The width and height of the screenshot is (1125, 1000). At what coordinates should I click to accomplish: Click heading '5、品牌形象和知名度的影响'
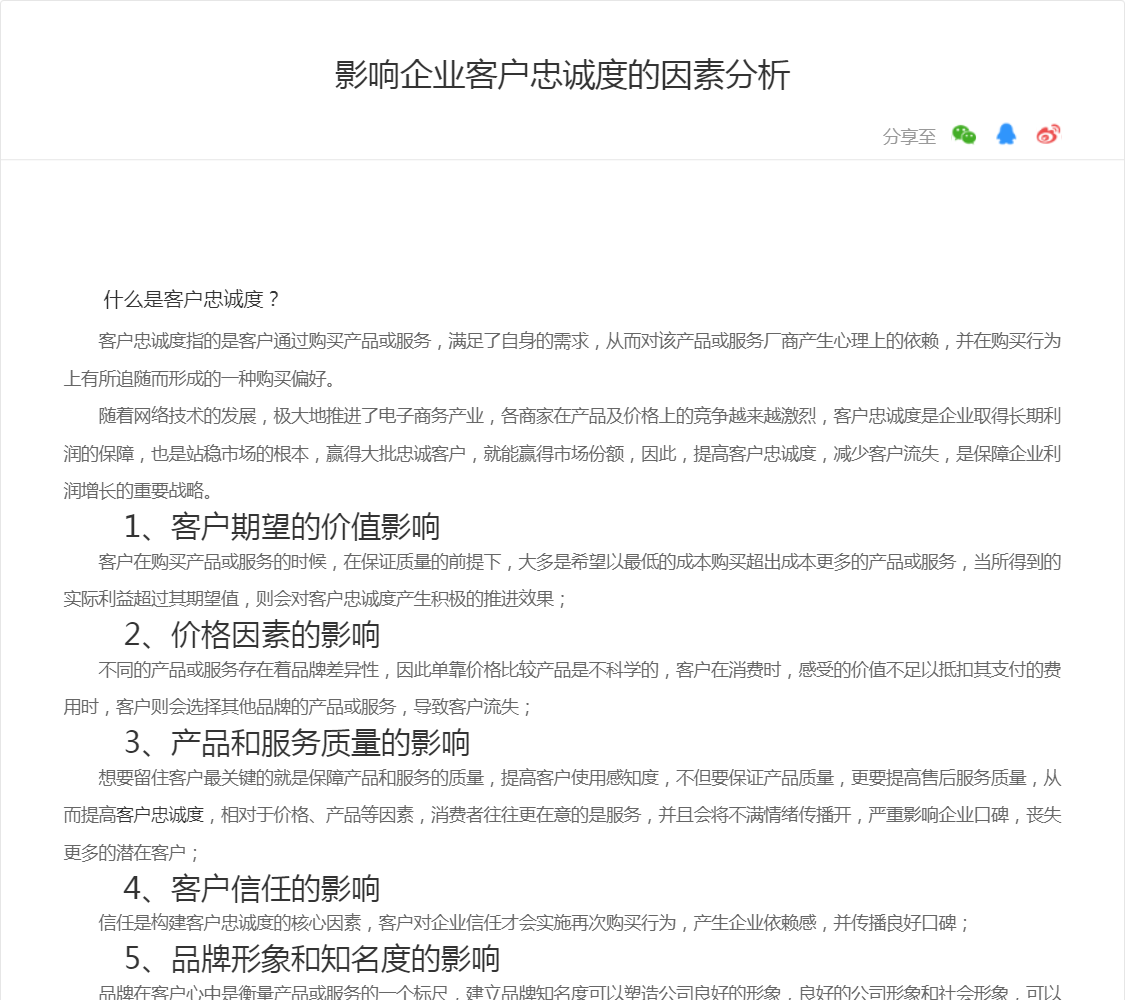(312, 959)
